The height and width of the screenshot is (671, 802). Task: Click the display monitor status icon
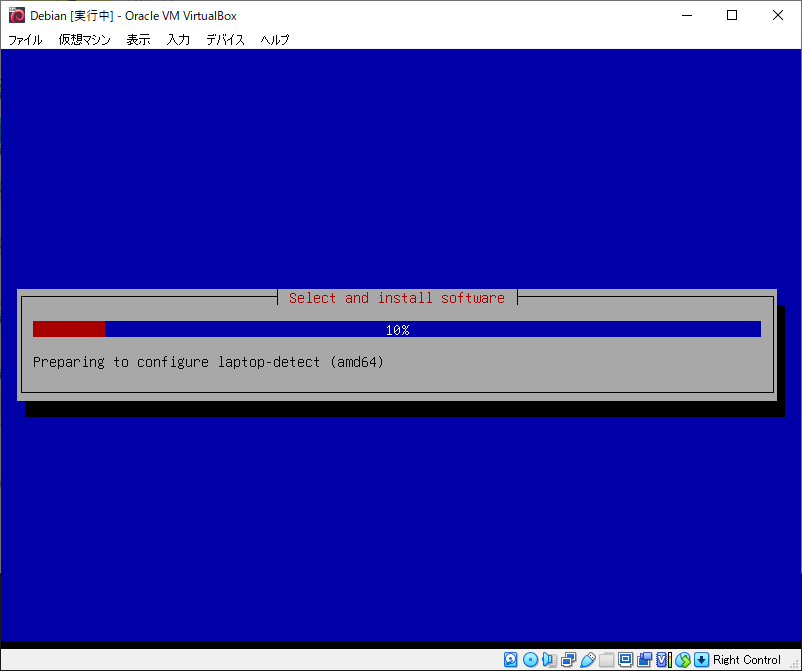tap(625, 660)
